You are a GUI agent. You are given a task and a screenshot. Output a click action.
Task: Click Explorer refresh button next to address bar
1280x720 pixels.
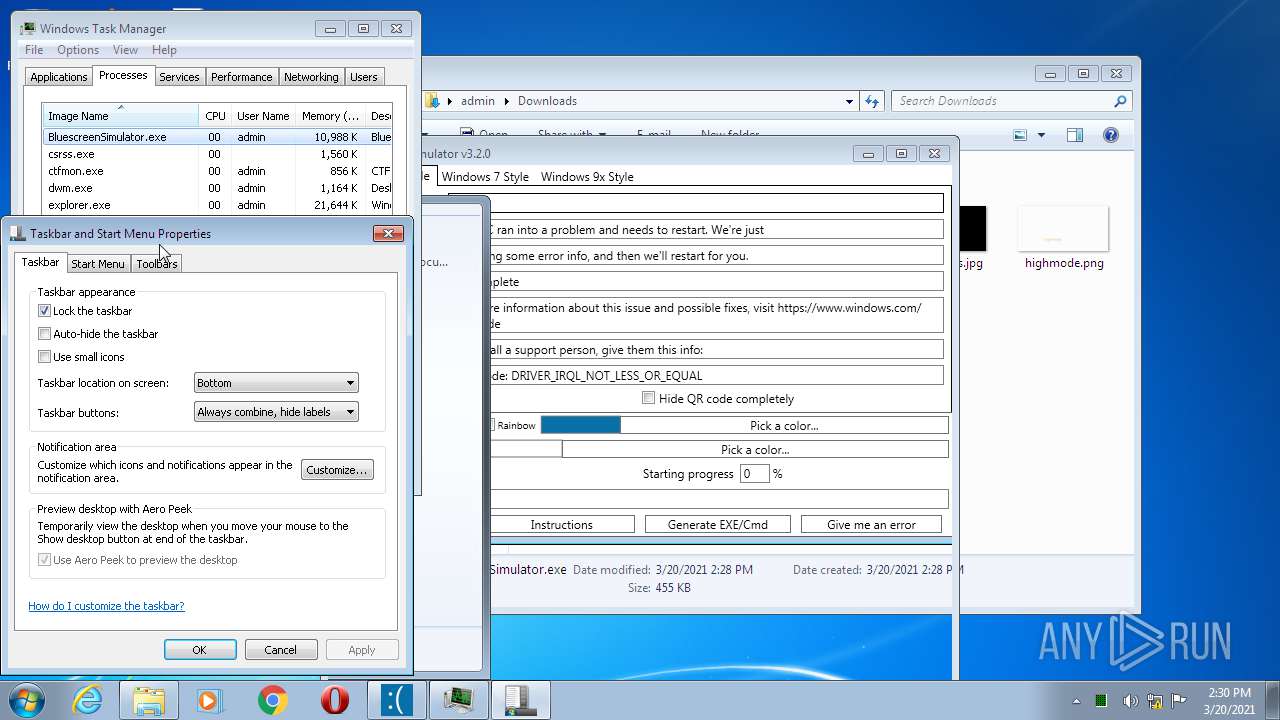point(872,101)
